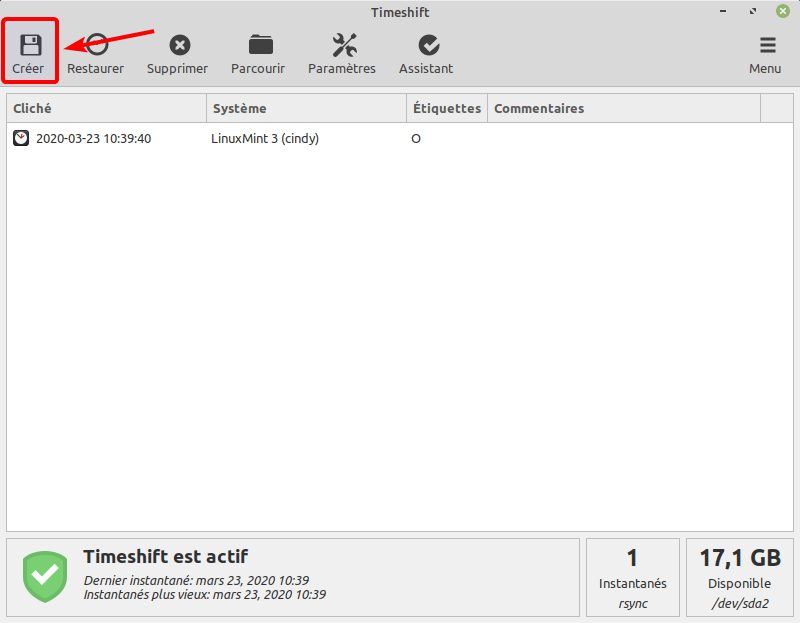Select the 2020-03-23 10:39:40 snapshot row
Image resolution: width=800 pixels, height=623 pixels.
tap(93, 139)
